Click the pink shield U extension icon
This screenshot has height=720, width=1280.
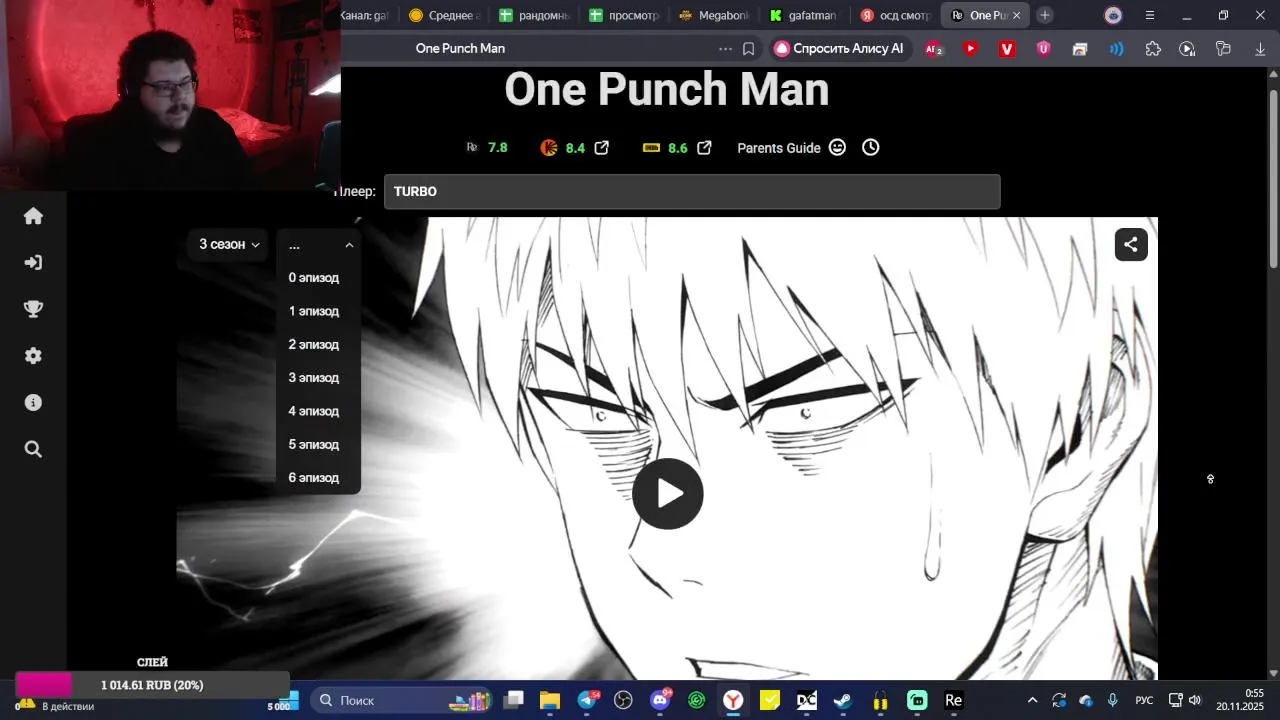click(1043, 48)
